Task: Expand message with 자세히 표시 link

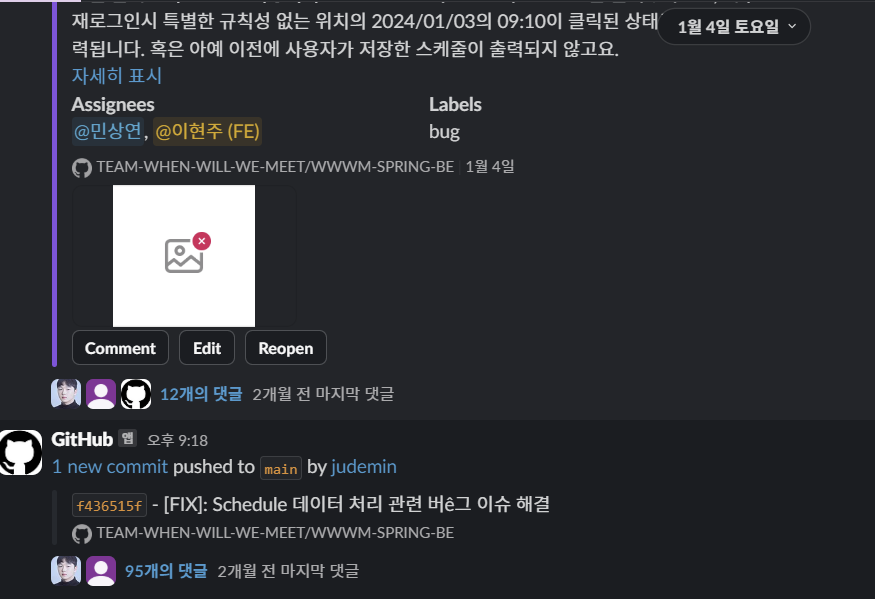Action: pos(117,76)
